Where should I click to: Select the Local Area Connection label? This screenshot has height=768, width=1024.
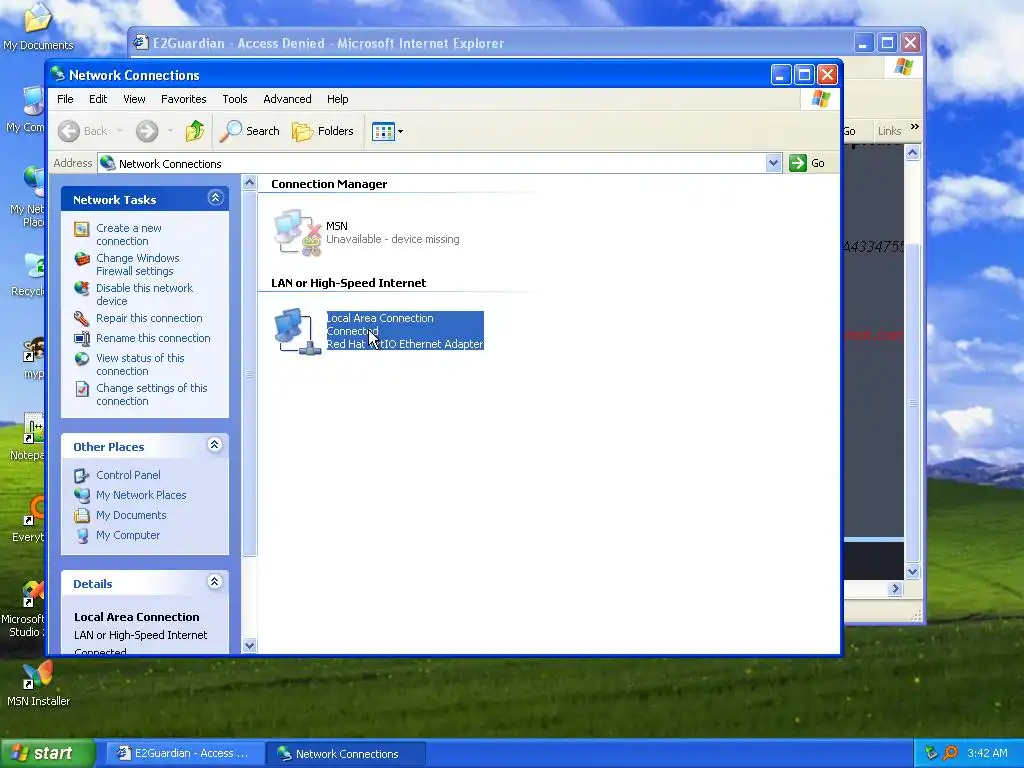point(405,331)
